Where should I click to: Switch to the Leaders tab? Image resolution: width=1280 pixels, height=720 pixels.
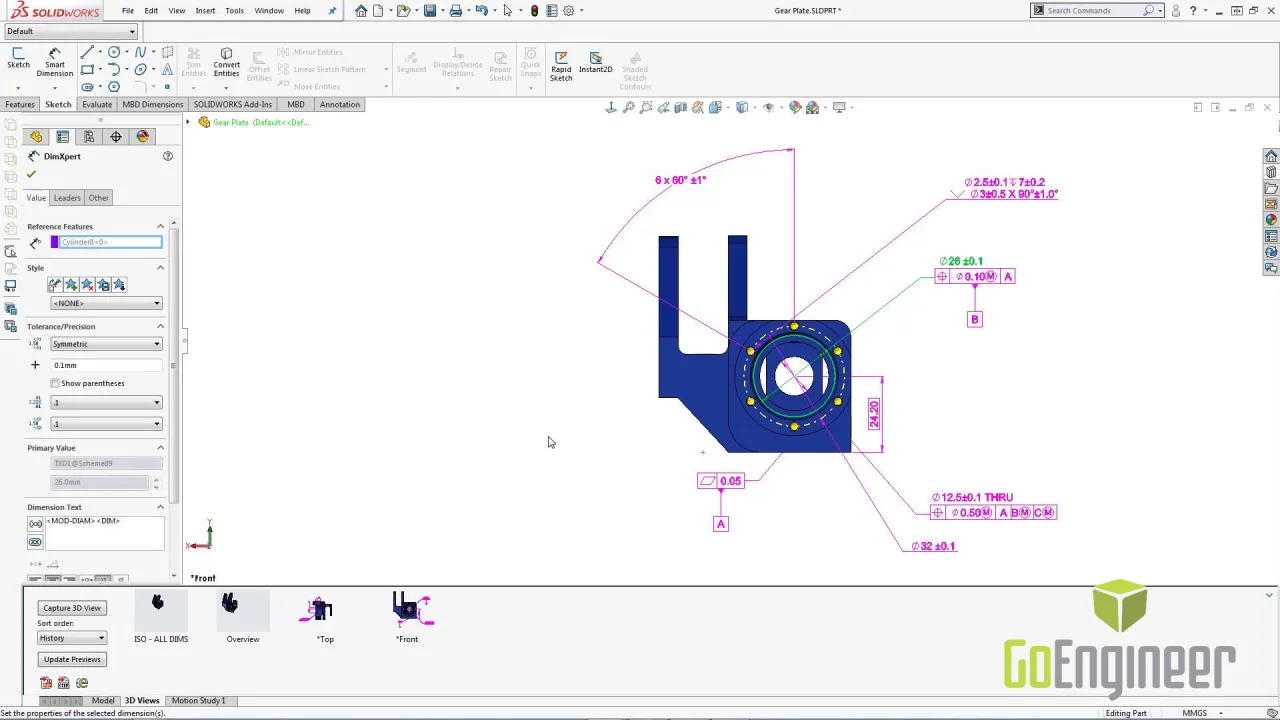pos(67,198)
